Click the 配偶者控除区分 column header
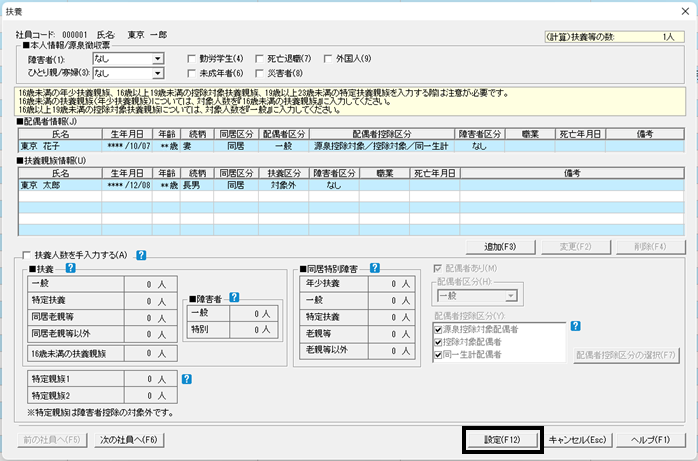Image resolution: width=698 pixels, height=461 pixels. click(382, 134)
